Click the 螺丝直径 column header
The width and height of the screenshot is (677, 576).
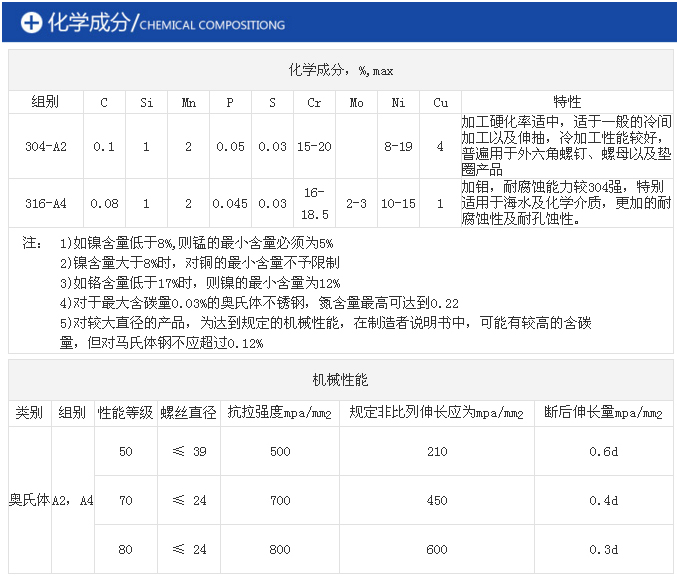(189, 412)
